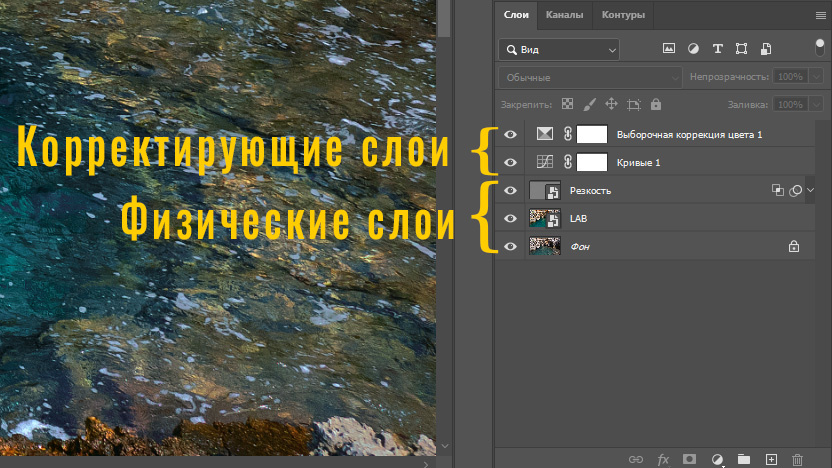Open the fx layer style menu
832x468 pixels.
663,460
